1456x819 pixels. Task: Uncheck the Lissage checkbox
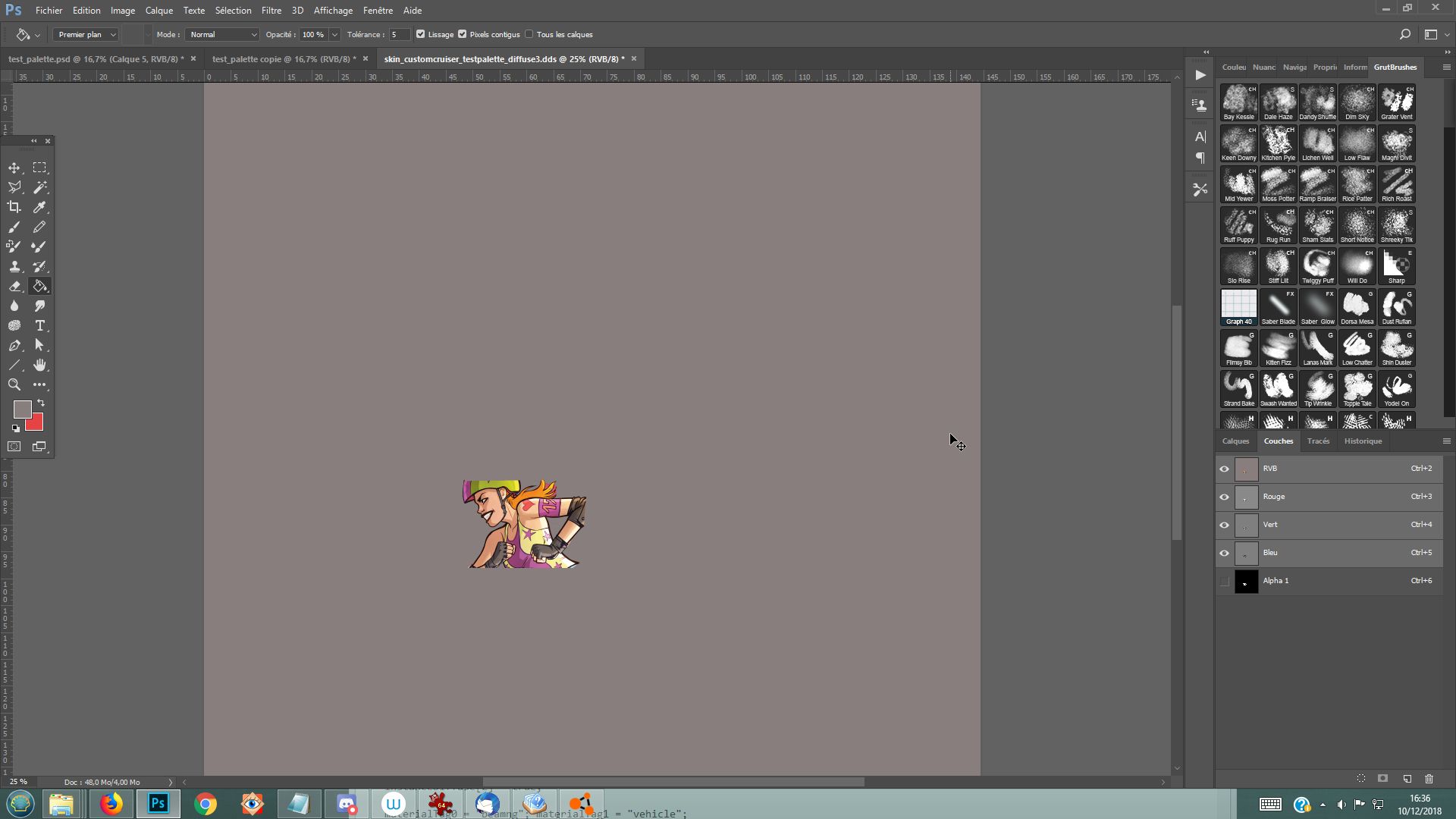coord(421,34)
